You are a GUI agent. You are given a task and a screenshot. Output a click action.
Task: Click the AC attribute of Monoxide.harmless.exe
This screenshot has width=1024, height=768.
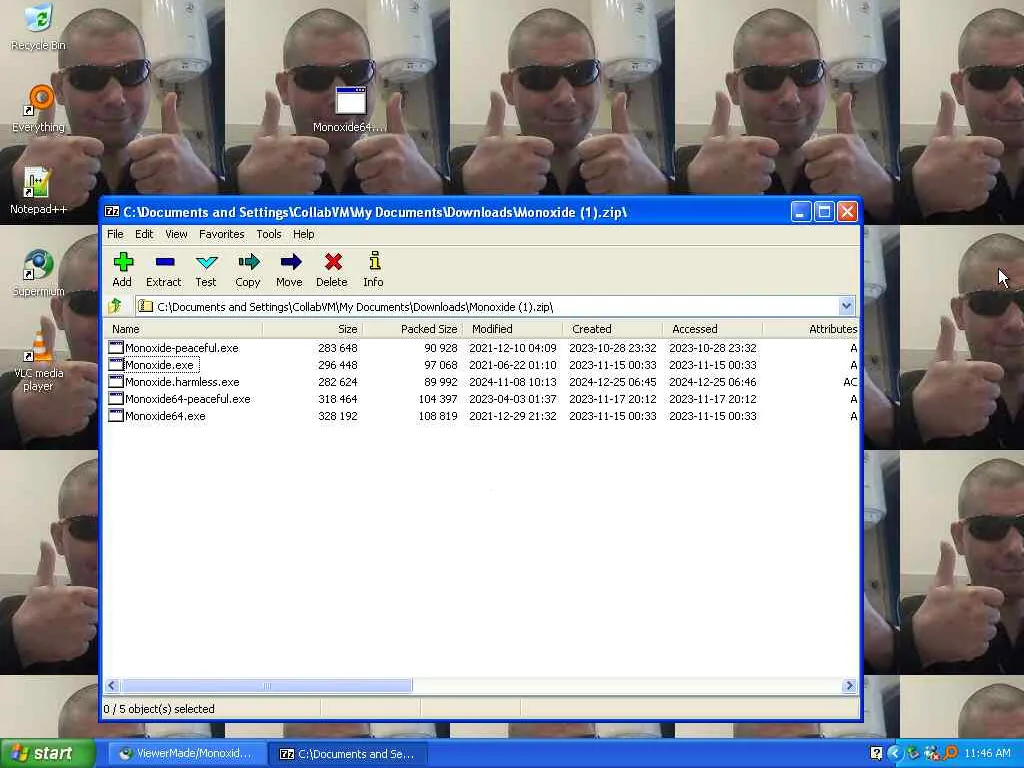[850, 382]
